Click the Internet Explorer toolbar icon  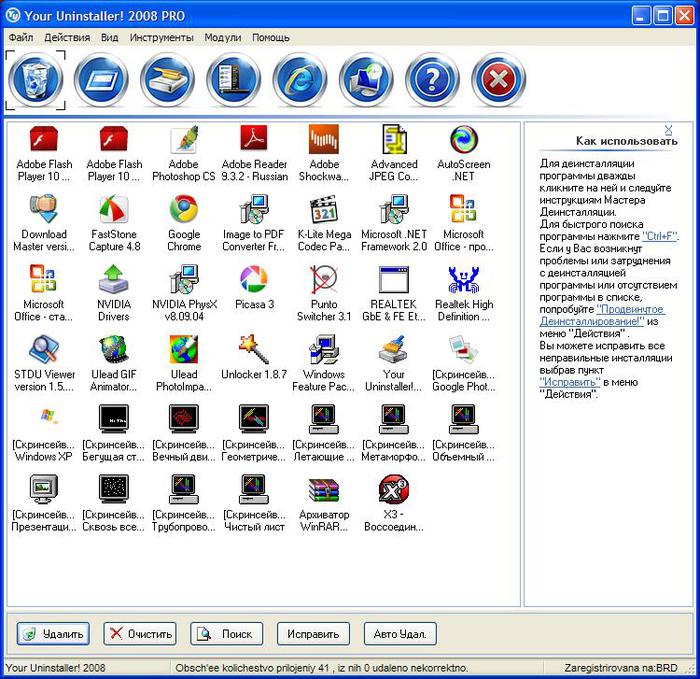click(300, 80)
